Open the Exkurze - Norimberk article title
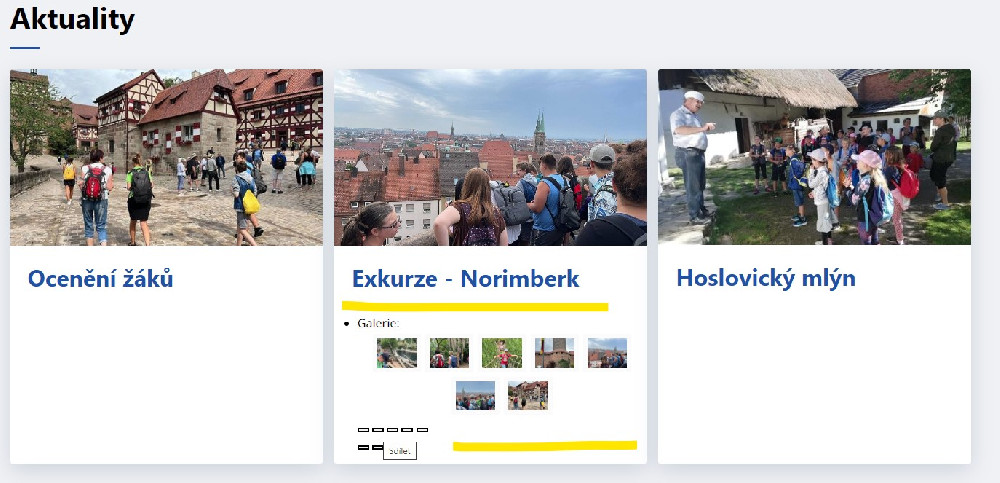The image size is (1000, 483). (x=466, y=279)
